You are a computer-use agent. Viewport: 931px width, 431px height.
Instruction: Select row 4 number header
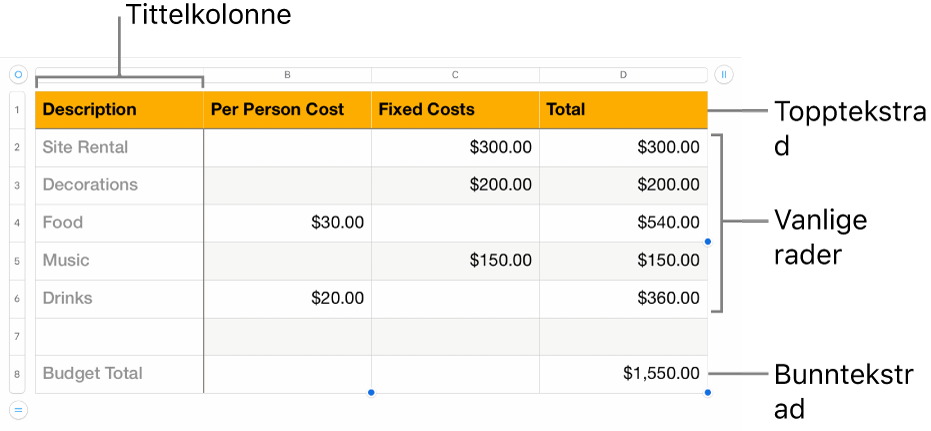pyautogui.click(x=18, y=223)
